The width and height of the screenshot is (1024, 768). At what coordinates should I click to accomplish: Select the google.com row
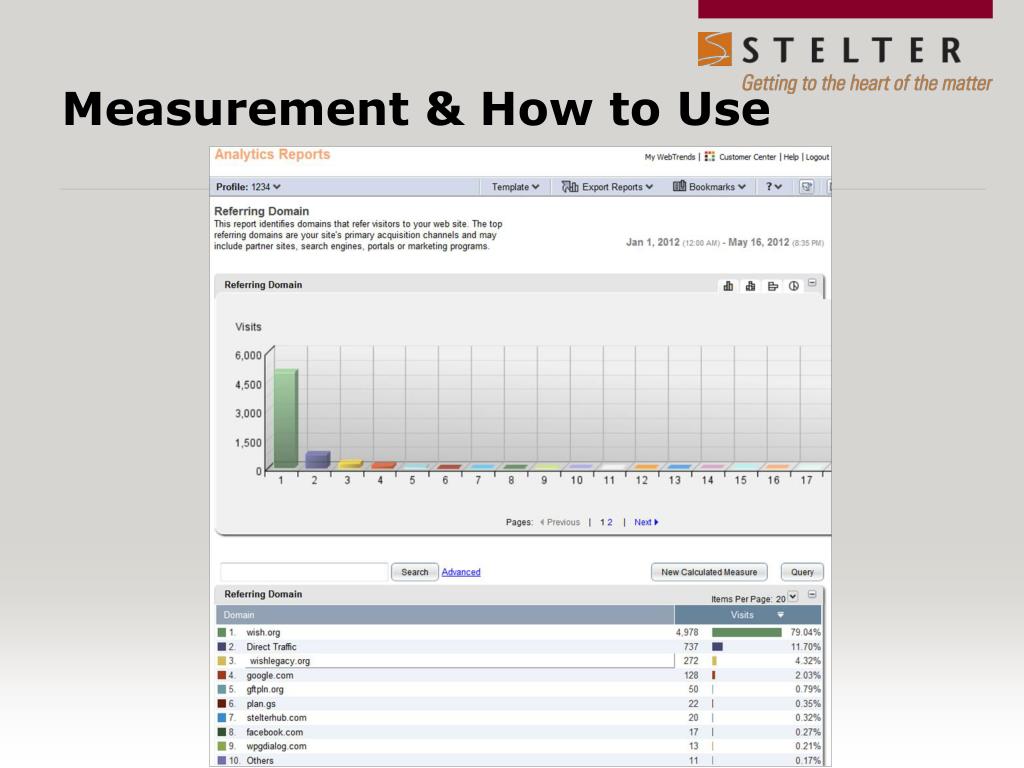(x=519, y=675)
